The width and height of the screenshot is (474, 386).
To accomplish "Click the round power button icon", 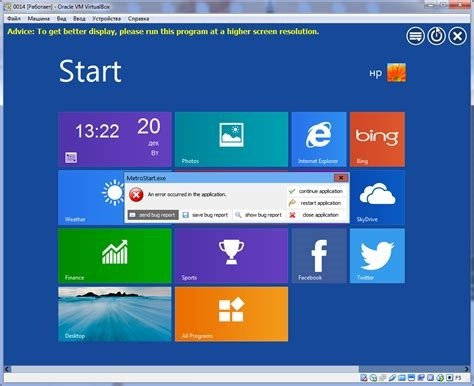I will (436, 36).
